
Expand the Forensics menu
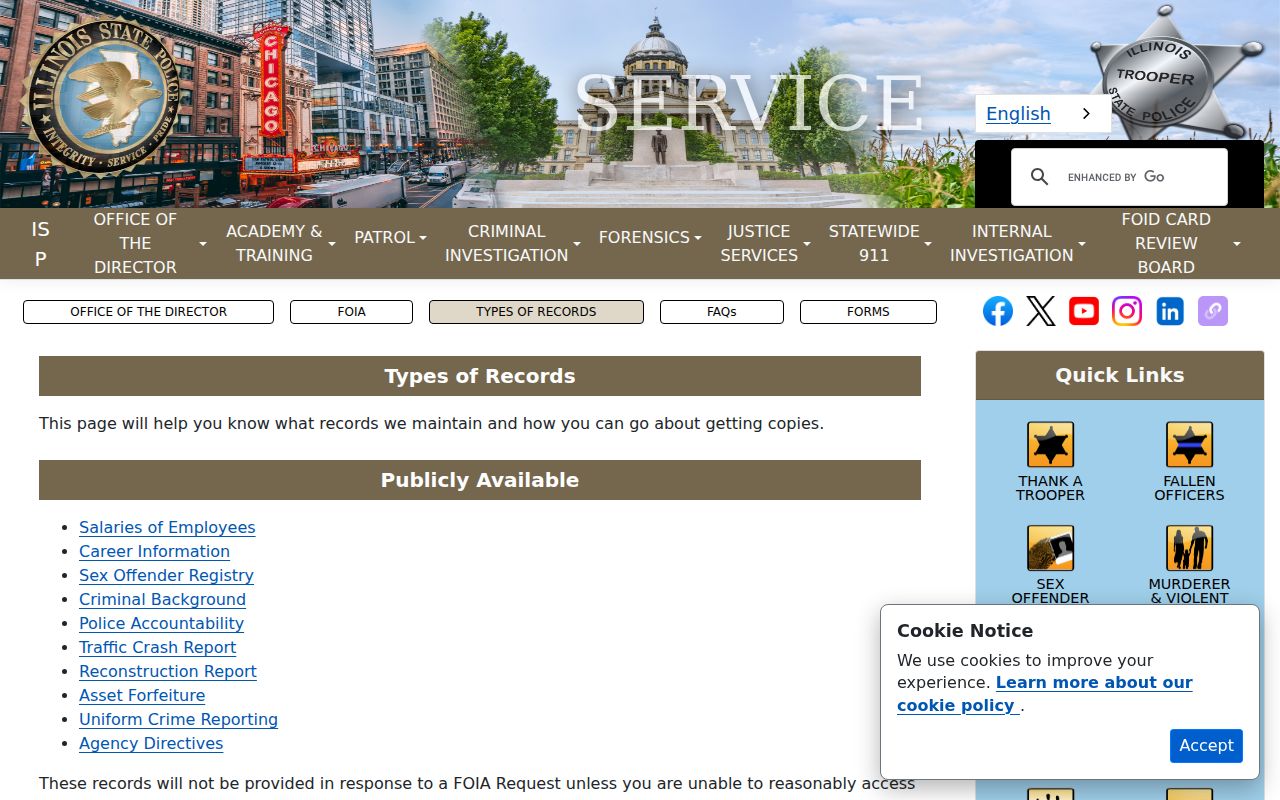click(x=650, y=237)
